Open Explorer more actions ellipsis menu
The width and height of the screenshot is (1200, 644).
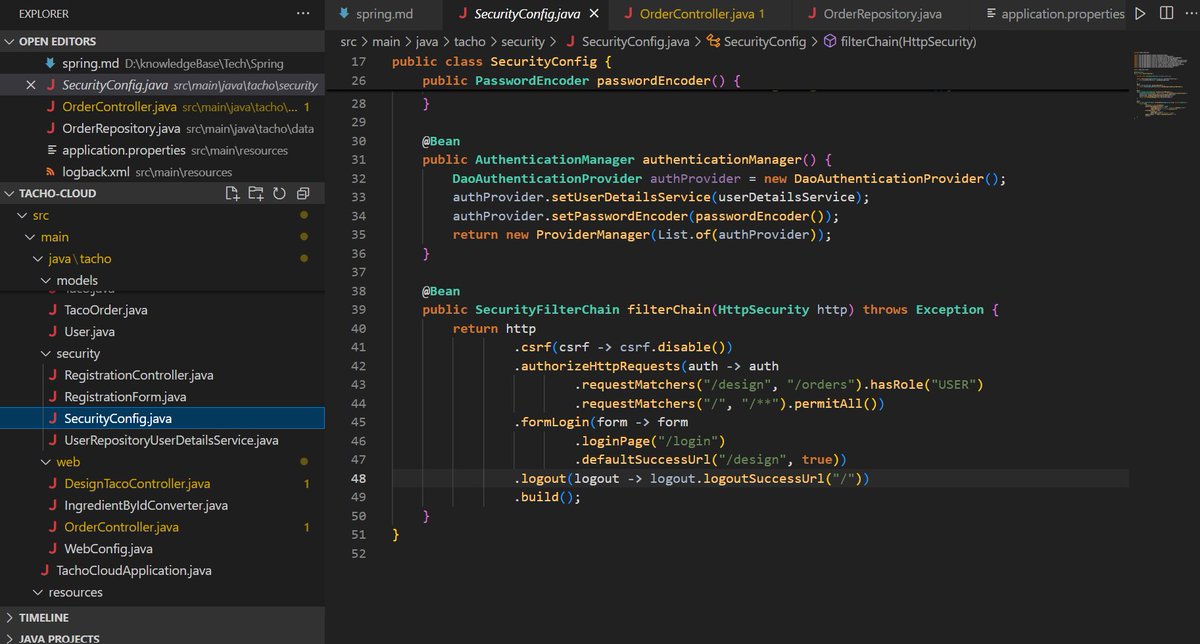[303, 15]
